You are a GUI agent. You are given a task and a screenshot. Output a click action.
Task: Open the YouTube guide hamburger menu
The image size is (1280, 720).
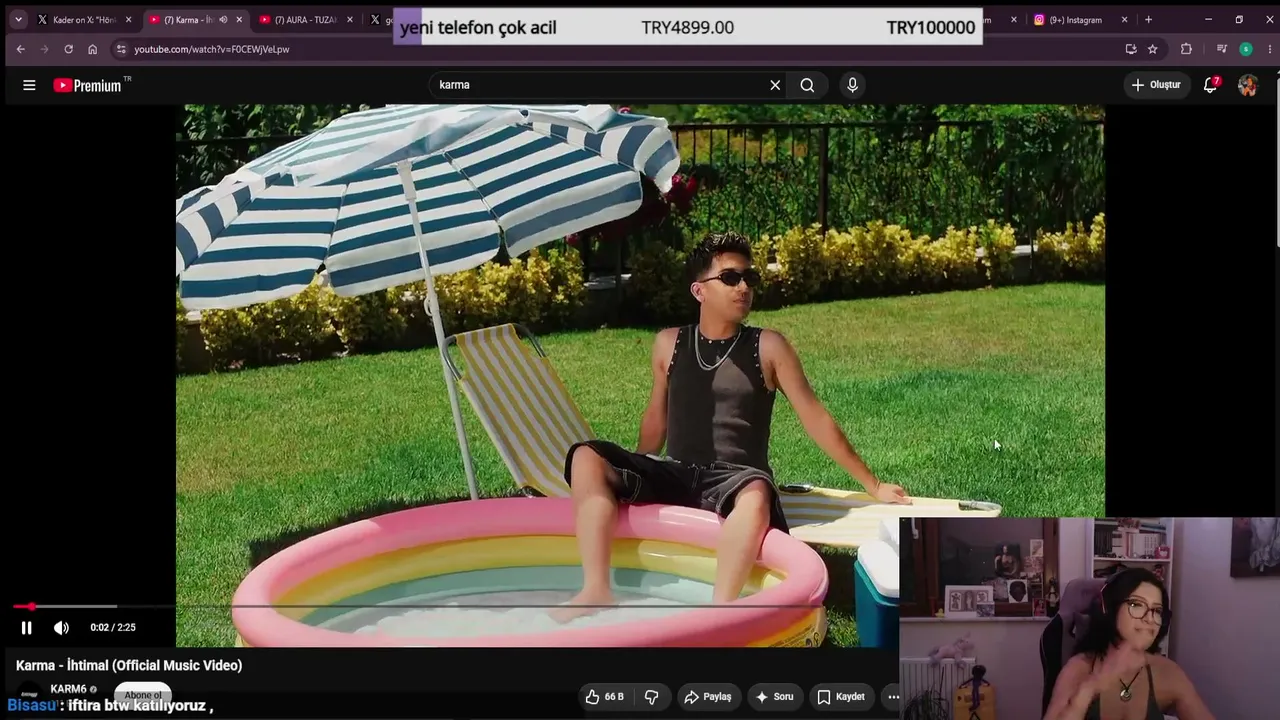tap(29, 85)
